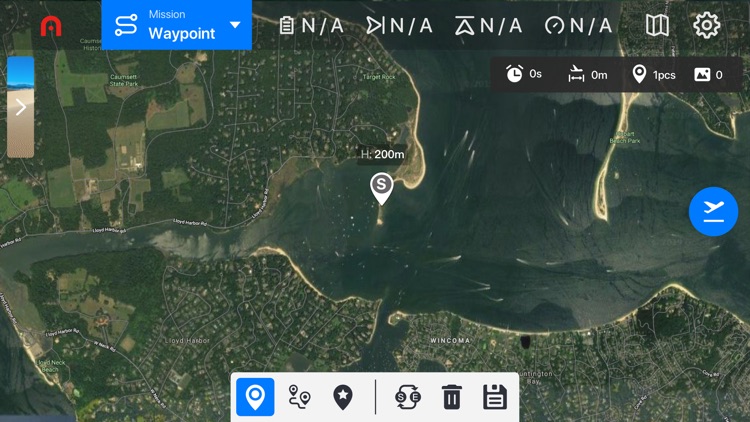750x422 pixels.
Task: Delete mission with the trash icon
Action: click(452, 397)
